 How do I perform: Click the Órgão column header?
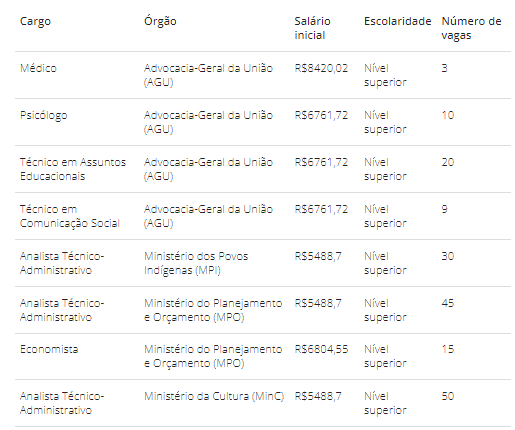point(160,21)
